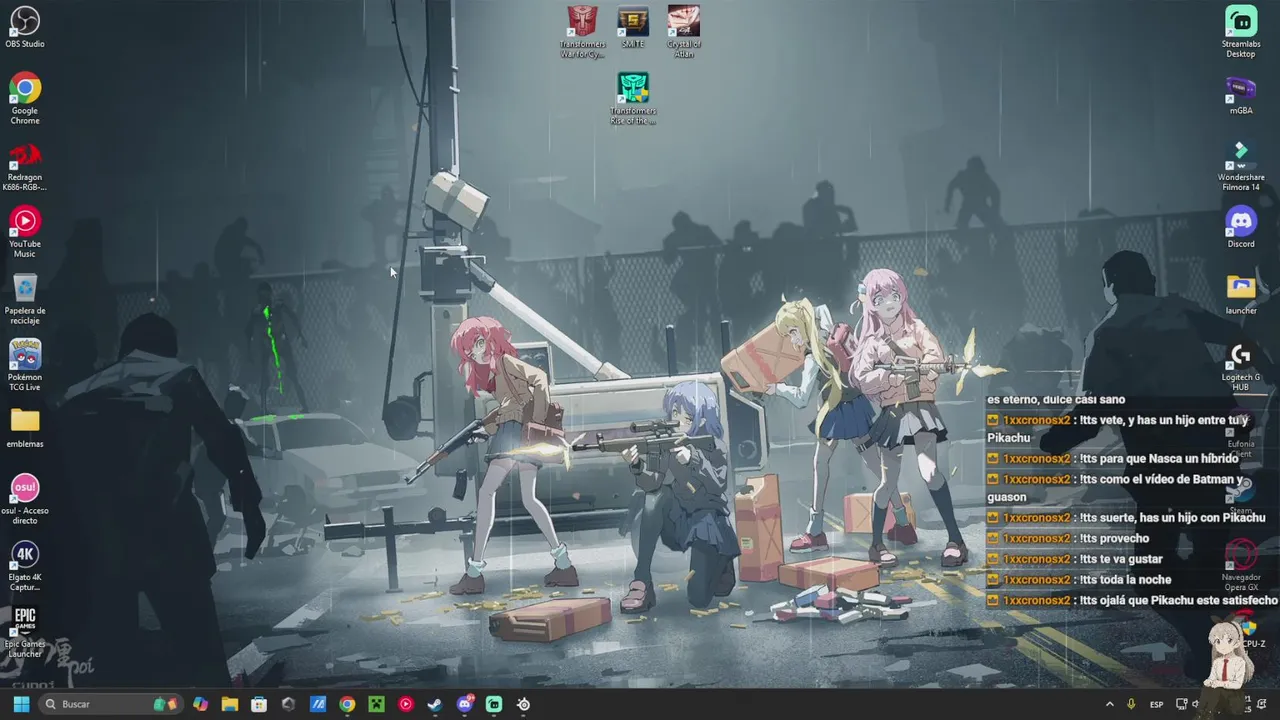Open the YouTube Music desktop shortcut
Viewport: 1280px width, 720px height.
(25, 232)
